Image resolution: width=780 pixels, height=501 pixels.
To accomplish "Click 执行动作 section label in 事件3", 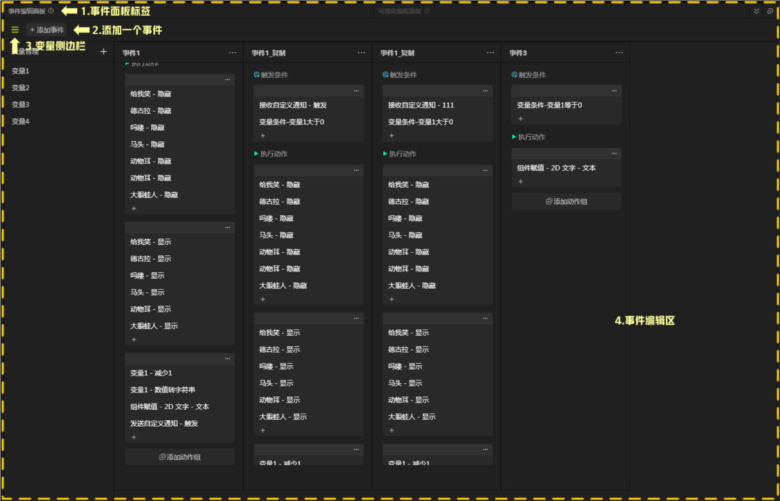I will click(532, 137).
